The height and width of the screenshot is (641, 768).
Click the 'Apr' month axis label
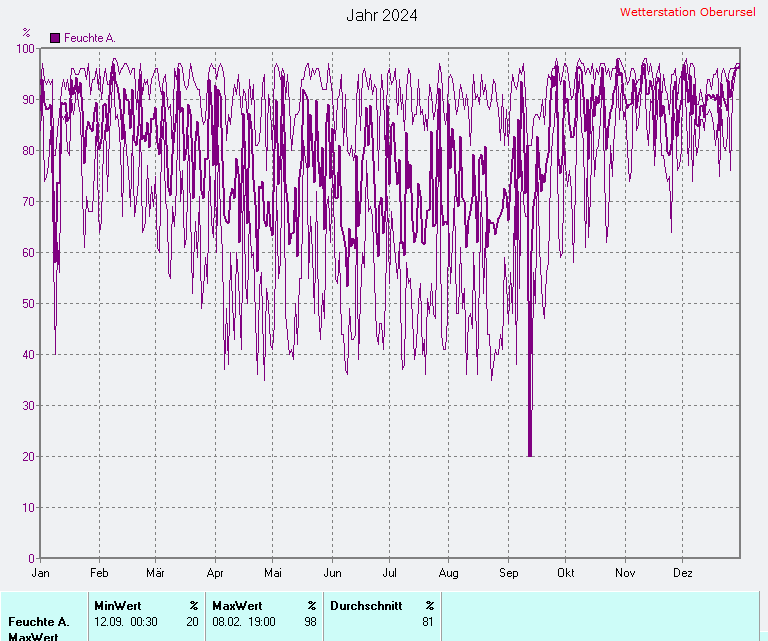tap(215, 573)
